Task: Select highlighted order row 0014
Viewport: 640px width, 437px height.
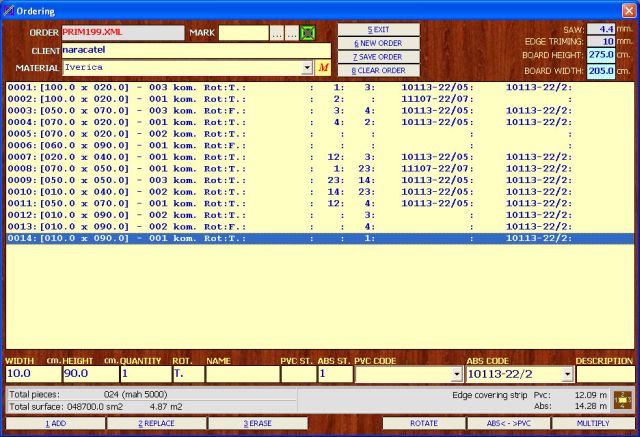Action: click(x=320, y=238)
